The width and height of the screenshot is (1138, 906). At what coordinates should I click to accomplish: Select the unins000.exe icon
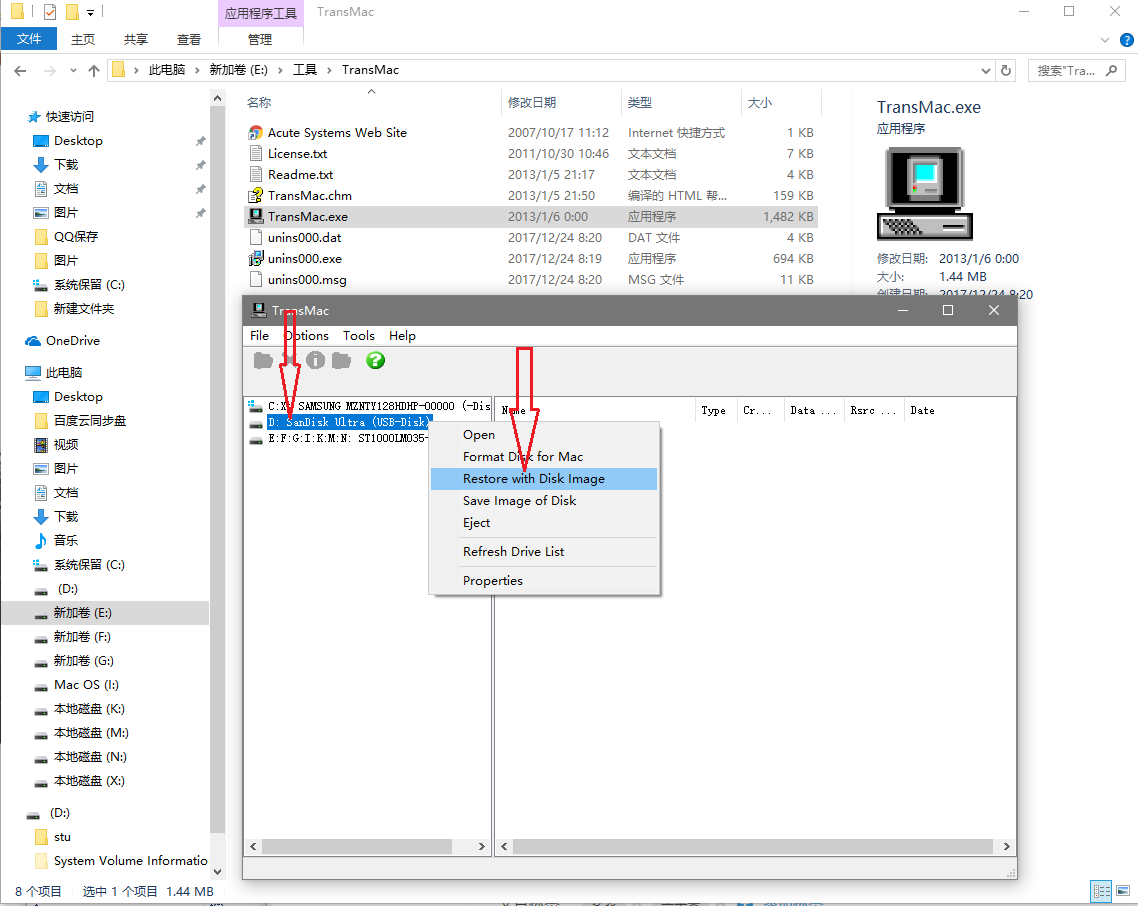pos(255,258)
